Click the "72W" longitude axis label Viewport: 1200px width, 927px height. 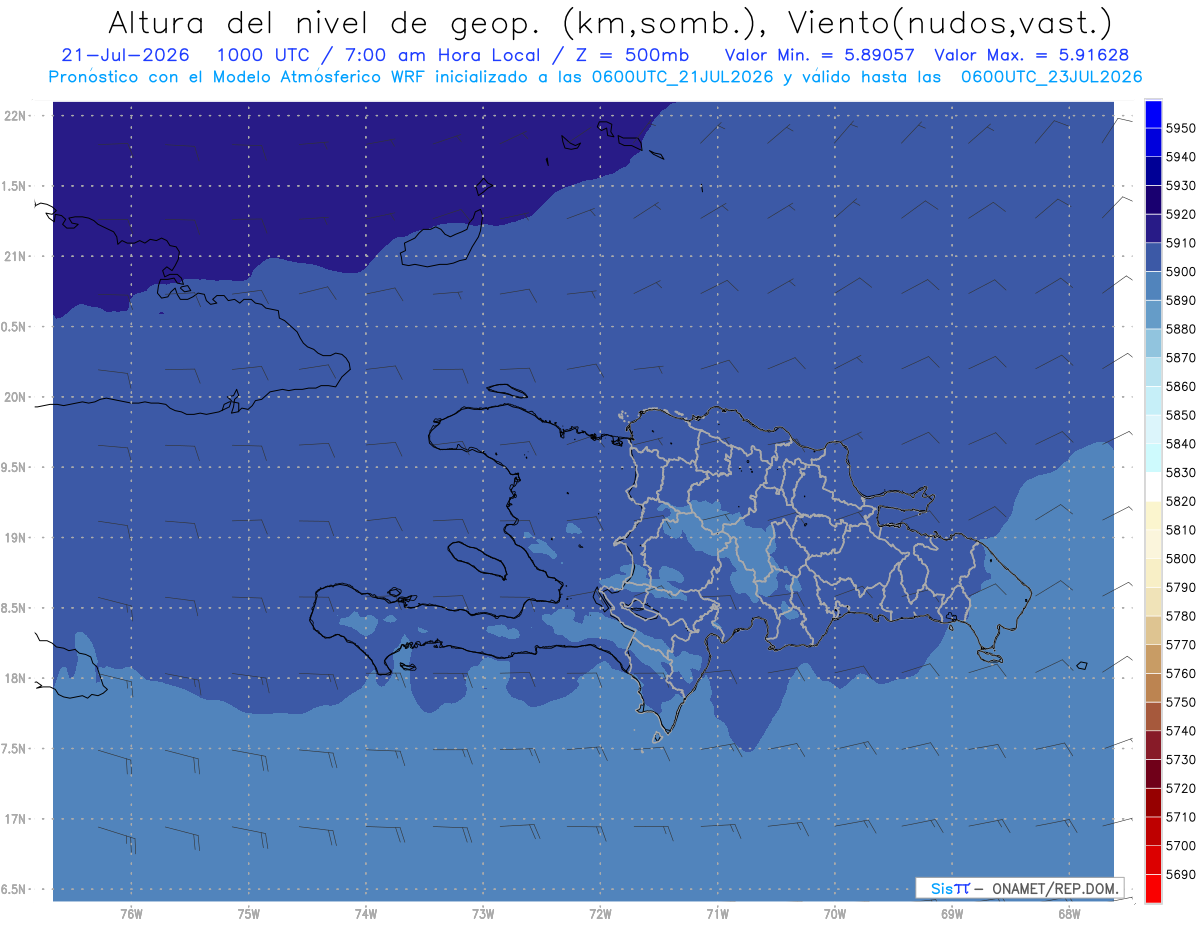click(600, 914)
